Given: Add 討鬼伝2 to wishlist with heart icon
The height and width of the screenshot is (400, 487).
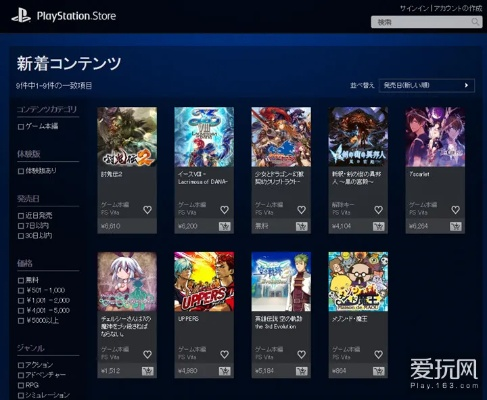Looking at the screenshot, I should click(x=147, y=210).
